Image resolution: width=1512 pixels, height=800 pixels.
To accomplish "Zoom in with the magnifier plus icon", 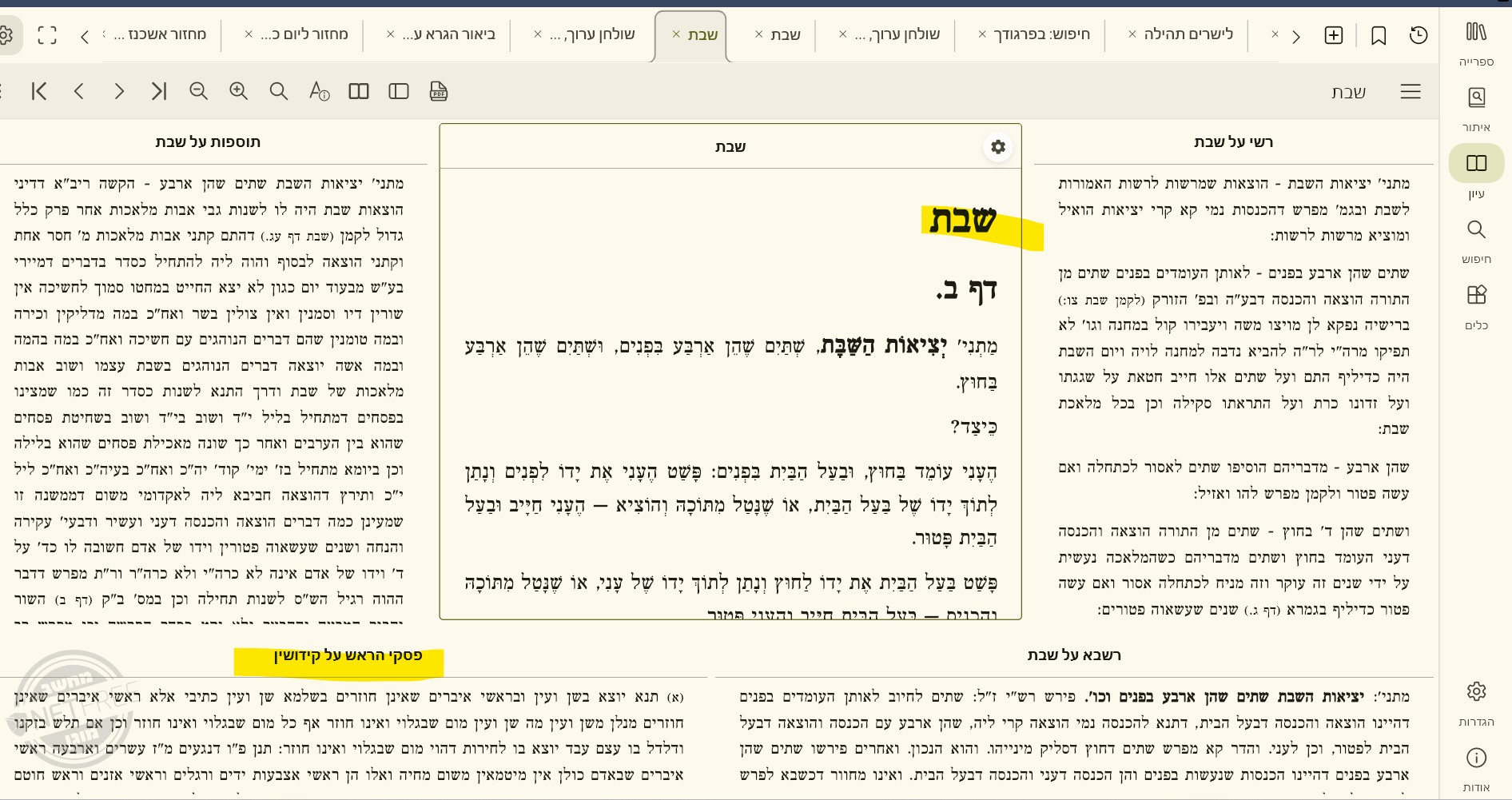I will coord(238,91).
